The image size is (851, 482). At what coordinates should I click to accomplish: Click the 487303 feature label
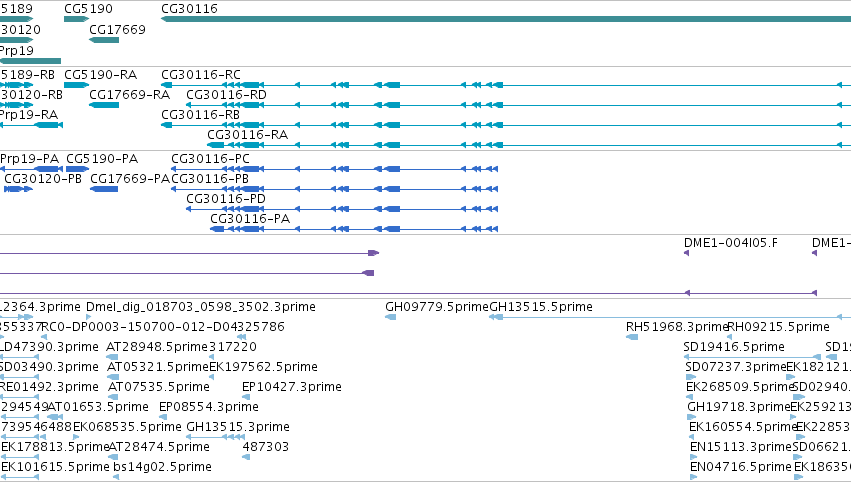[265, 447]
